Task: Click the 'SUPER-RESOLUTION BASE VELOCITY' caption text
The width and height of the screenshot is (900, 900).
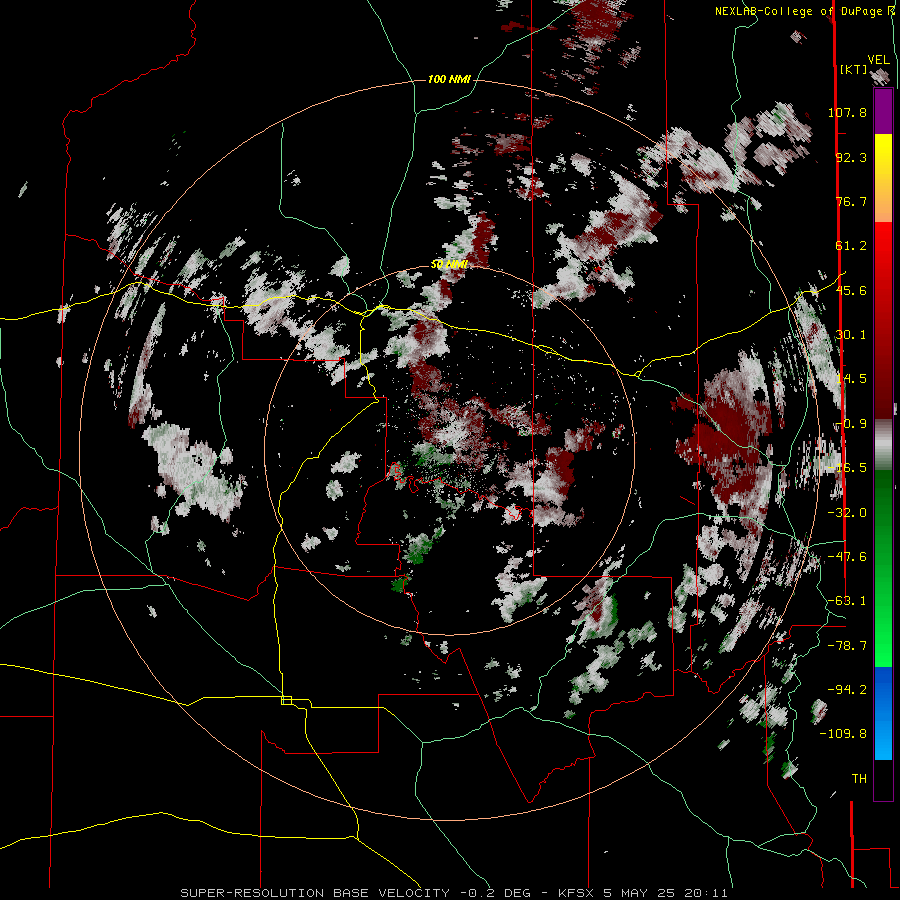Action: (315, 893)
